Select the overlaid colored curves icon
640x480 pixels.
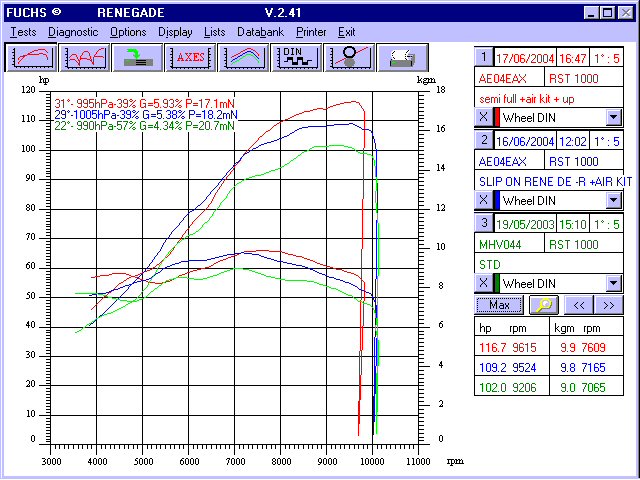244,58
